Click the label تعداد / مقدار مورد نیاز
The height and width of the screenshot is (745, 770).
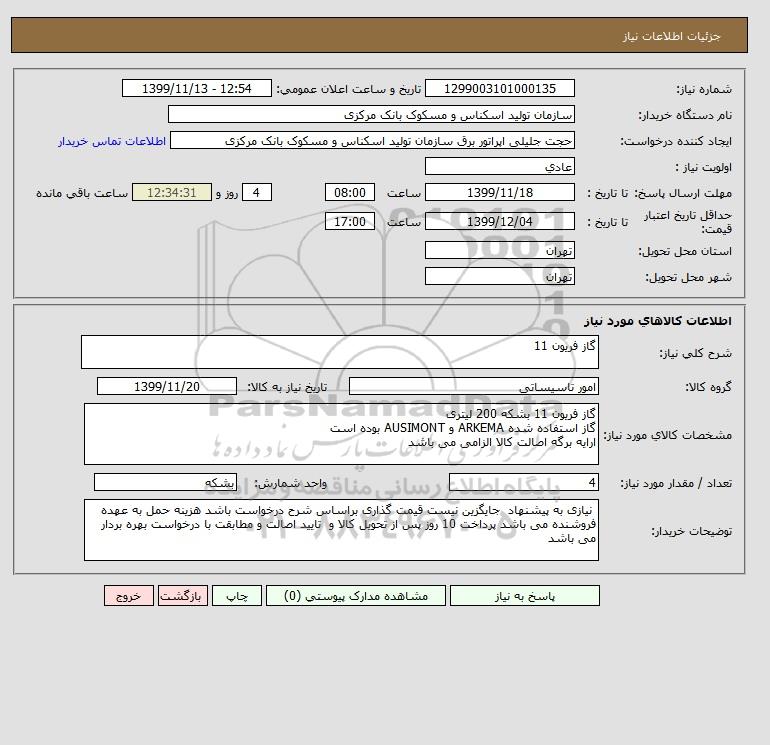(x=676, y=483)
